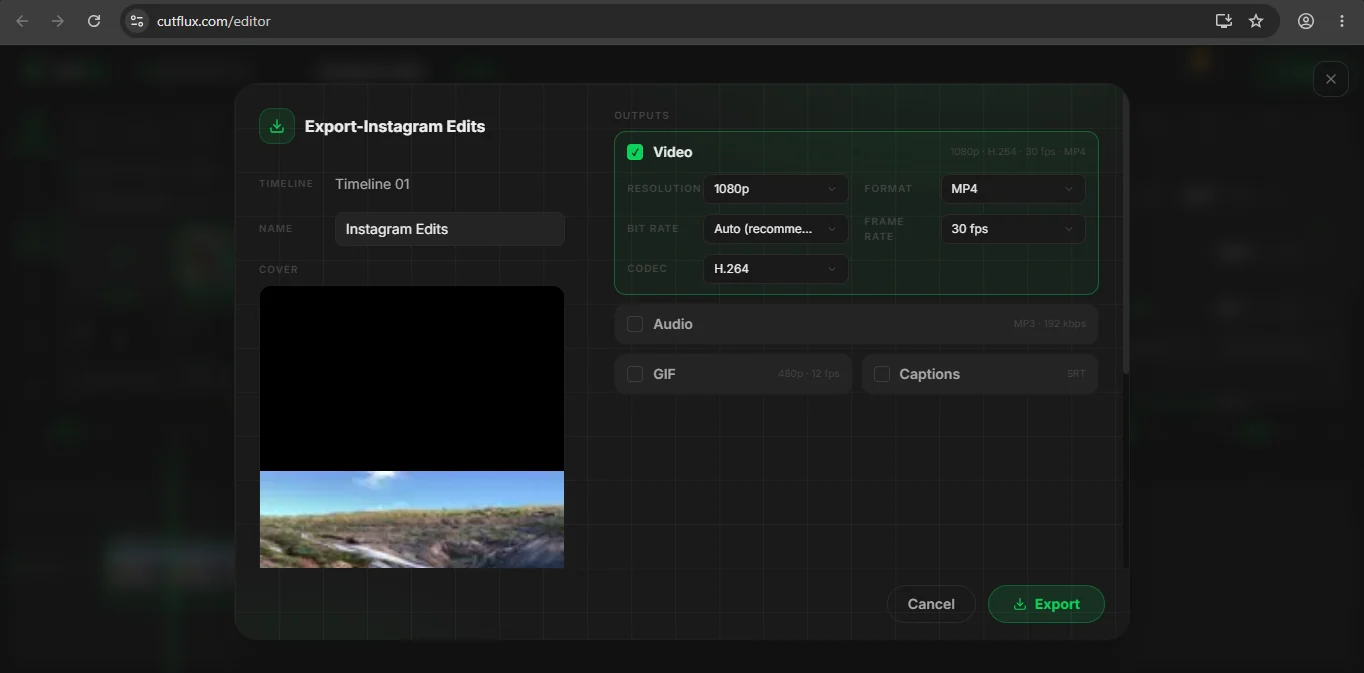This screenshot has width=1364, height=673.
Task: Open the browser three-dot menu
Action: [x=1342, y=20]
